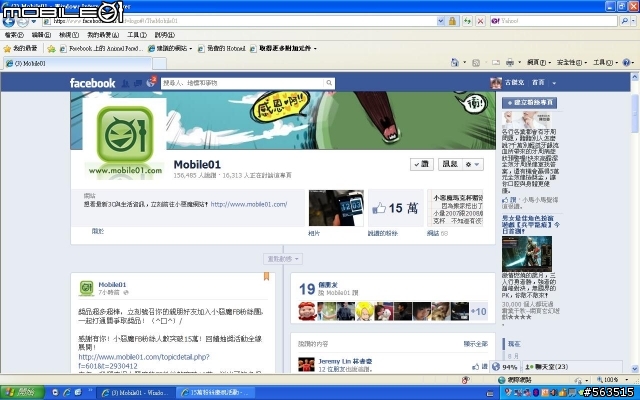Click the +10 more friends tile
640x400 pixels.
(479, 312)
